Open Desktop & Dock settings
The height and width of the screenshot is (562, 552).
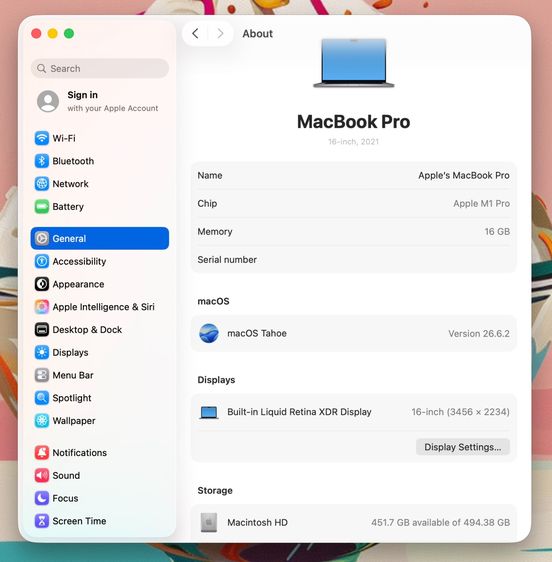click(100, 329)
